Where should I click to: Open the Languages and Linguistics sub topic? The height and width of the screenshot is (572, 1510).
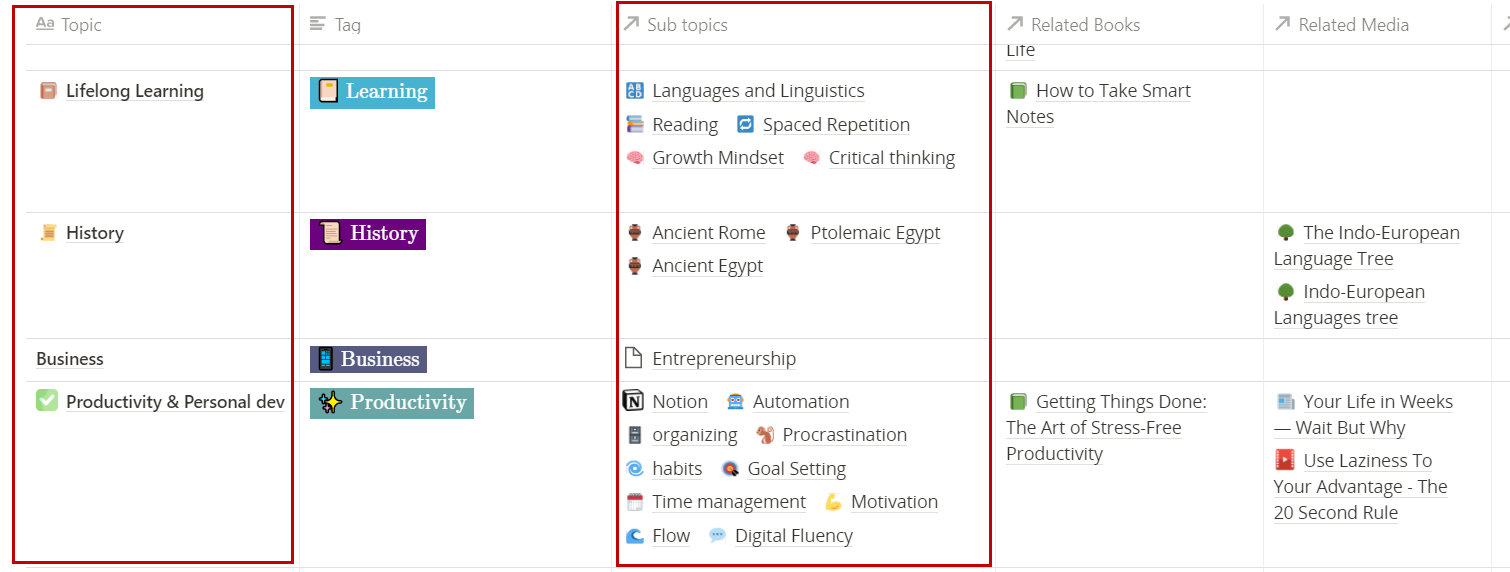click(758, 91)
